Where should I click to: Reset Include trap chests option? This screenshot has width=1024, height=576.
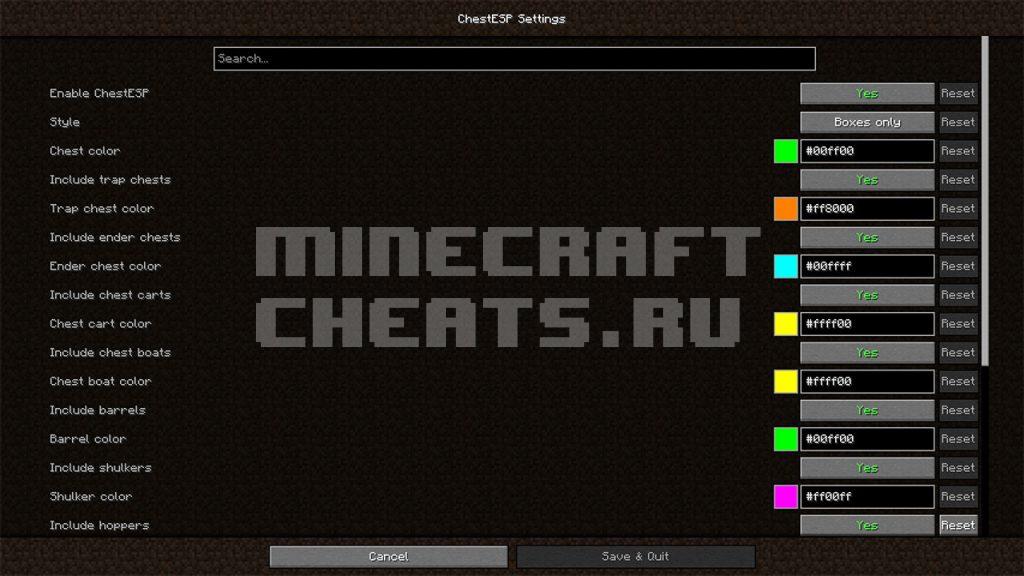coord(958,180)
